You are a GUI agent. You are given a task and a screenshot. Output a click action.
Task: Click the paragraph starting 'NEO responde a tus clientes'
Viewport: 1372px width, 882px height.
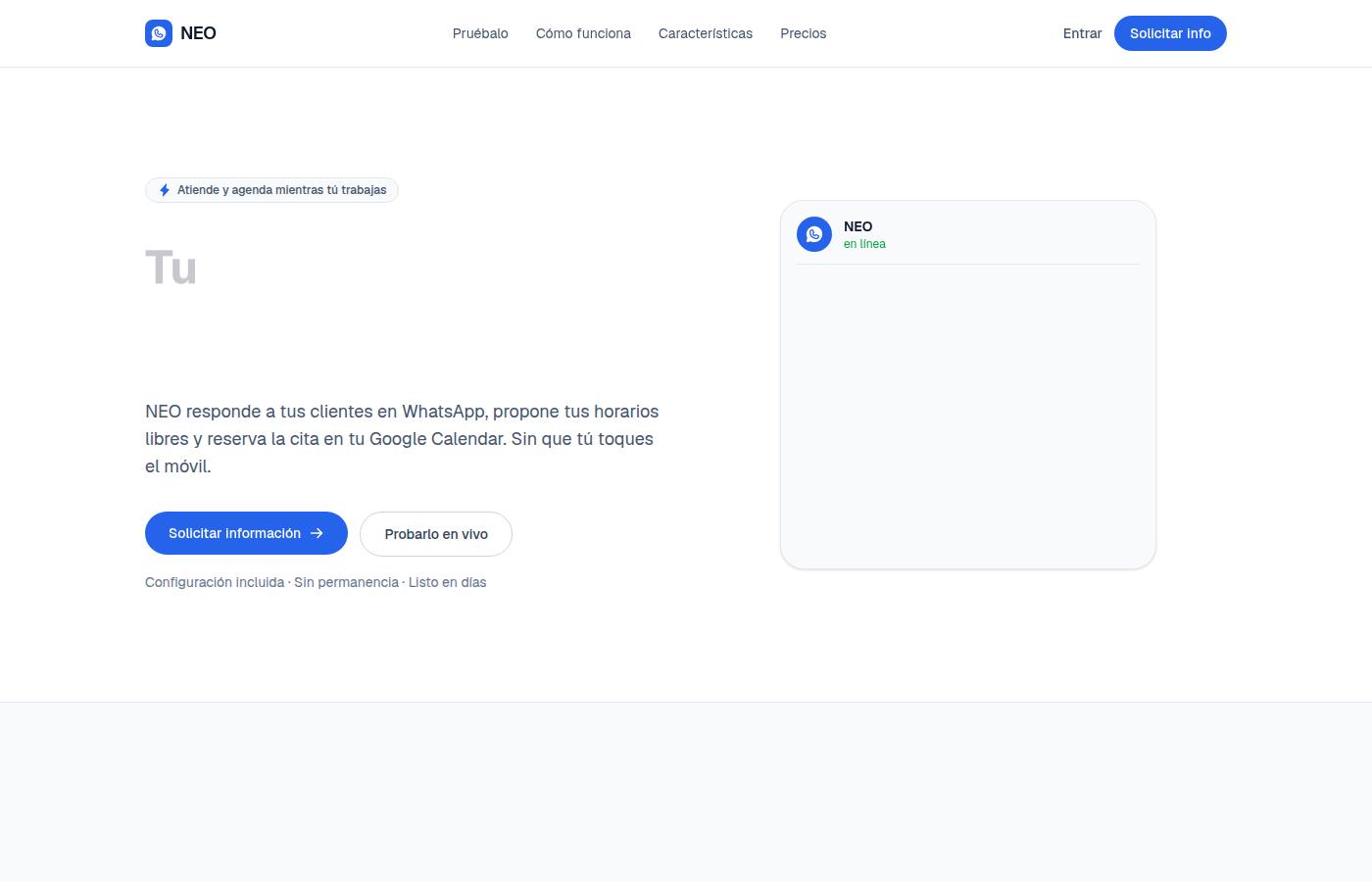[x=402, y=439]
